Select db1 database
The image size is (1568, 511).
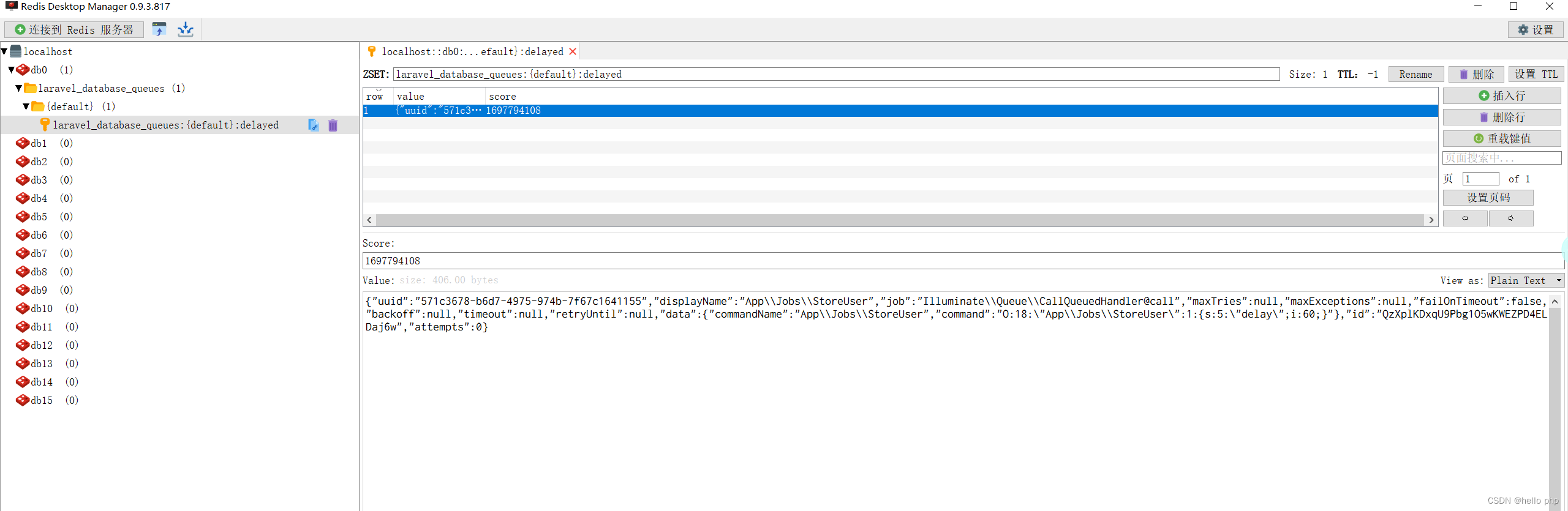[39, 143]
